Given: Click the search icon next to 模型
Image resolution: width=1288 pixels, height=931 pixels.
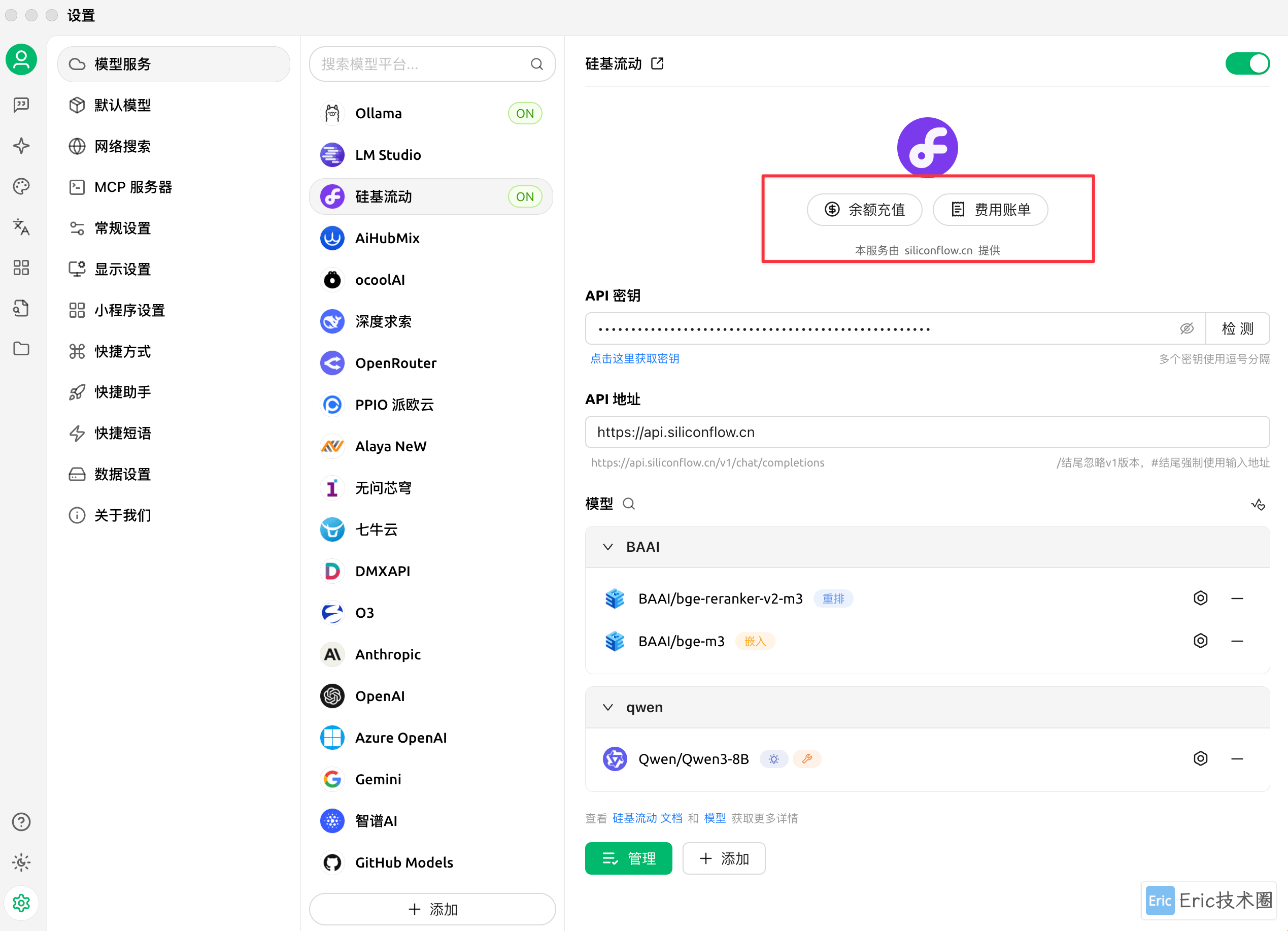Looking at the screenshot, I should [629, 504].
